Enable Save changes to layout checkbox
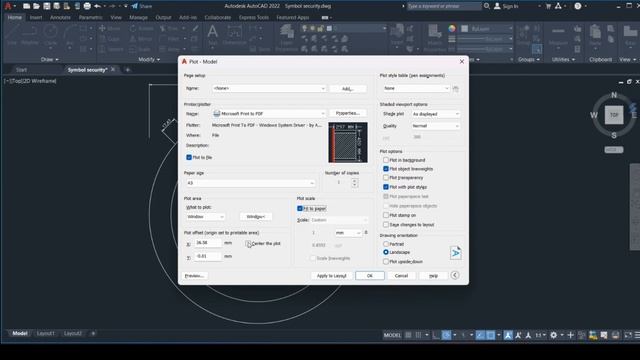 [x=386, y=224]
